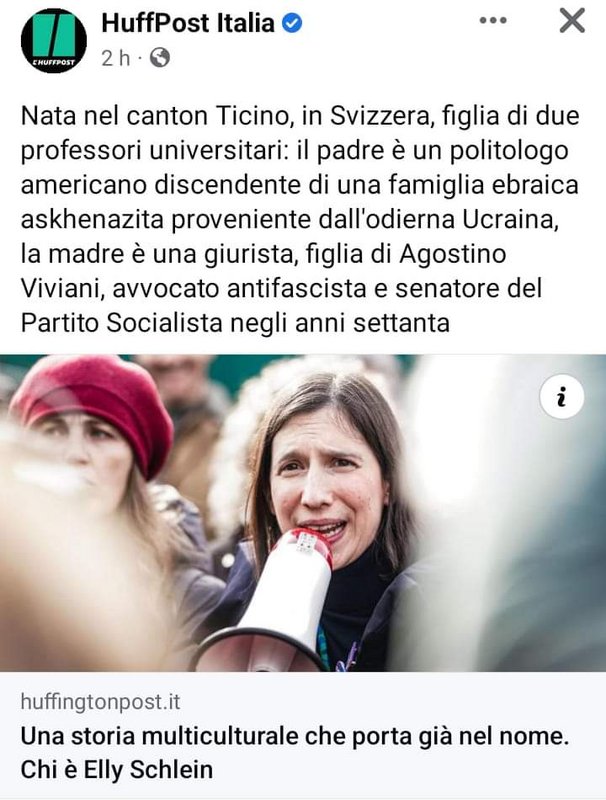Click the 'Nata nel canton Ticino' text line
Screen dimensions: 606x800
coord(300,116)
